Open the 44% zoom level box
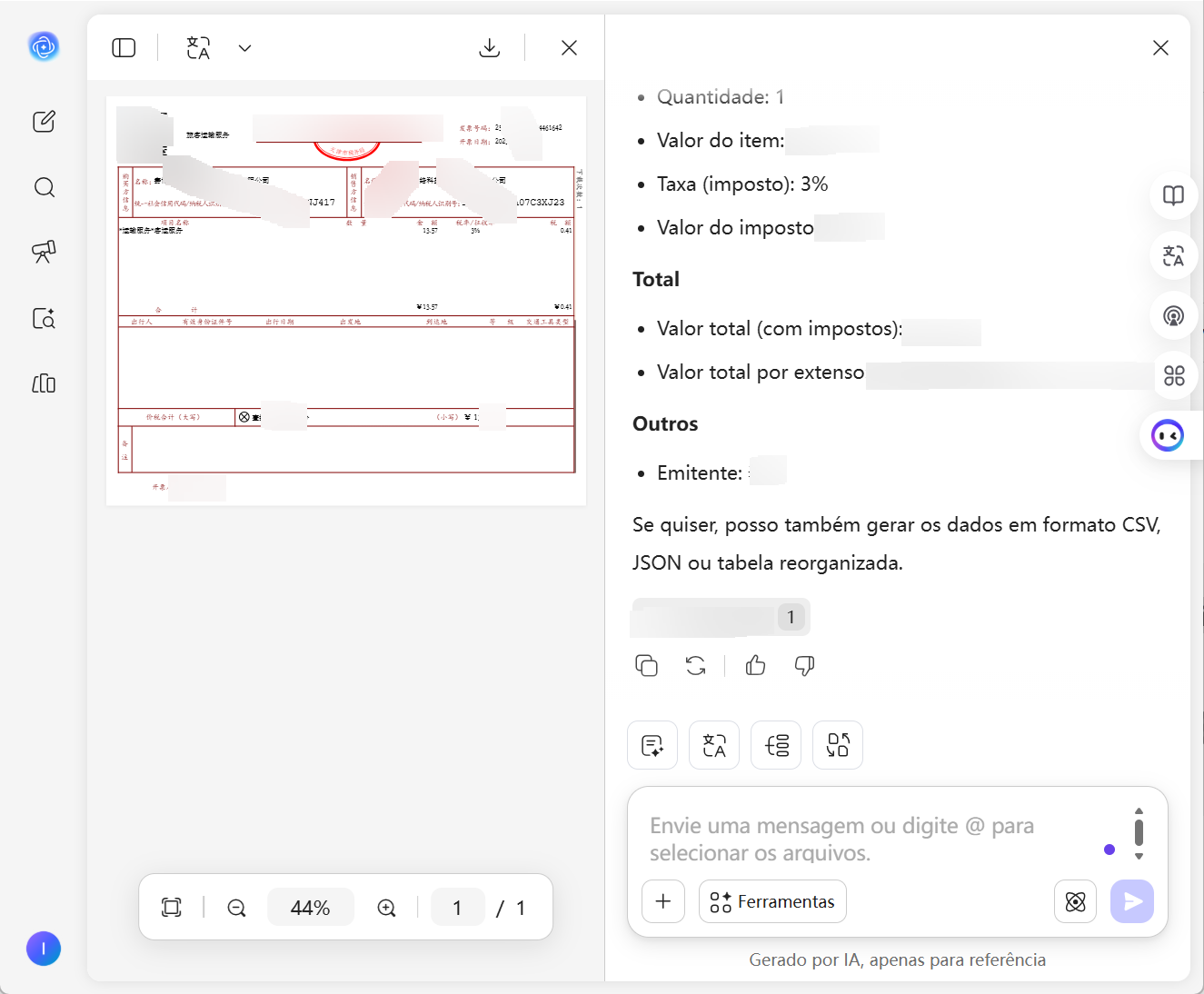1204x994 pixels. tap(310, 908)
